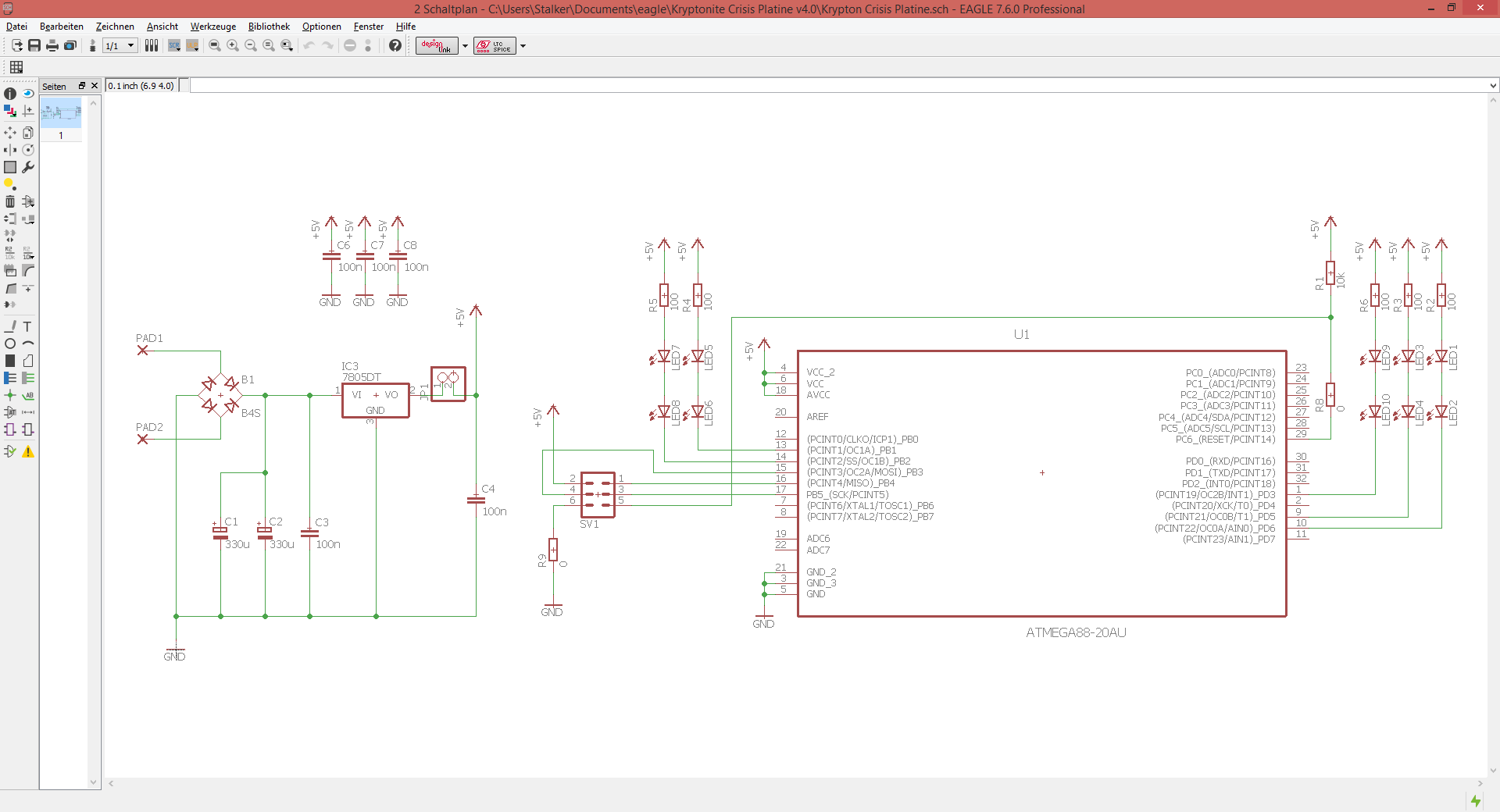Image resolution: width=1500 pixels, height=812 pixels.
Task: Select the Change wrench tool
Action: (28, 167)
